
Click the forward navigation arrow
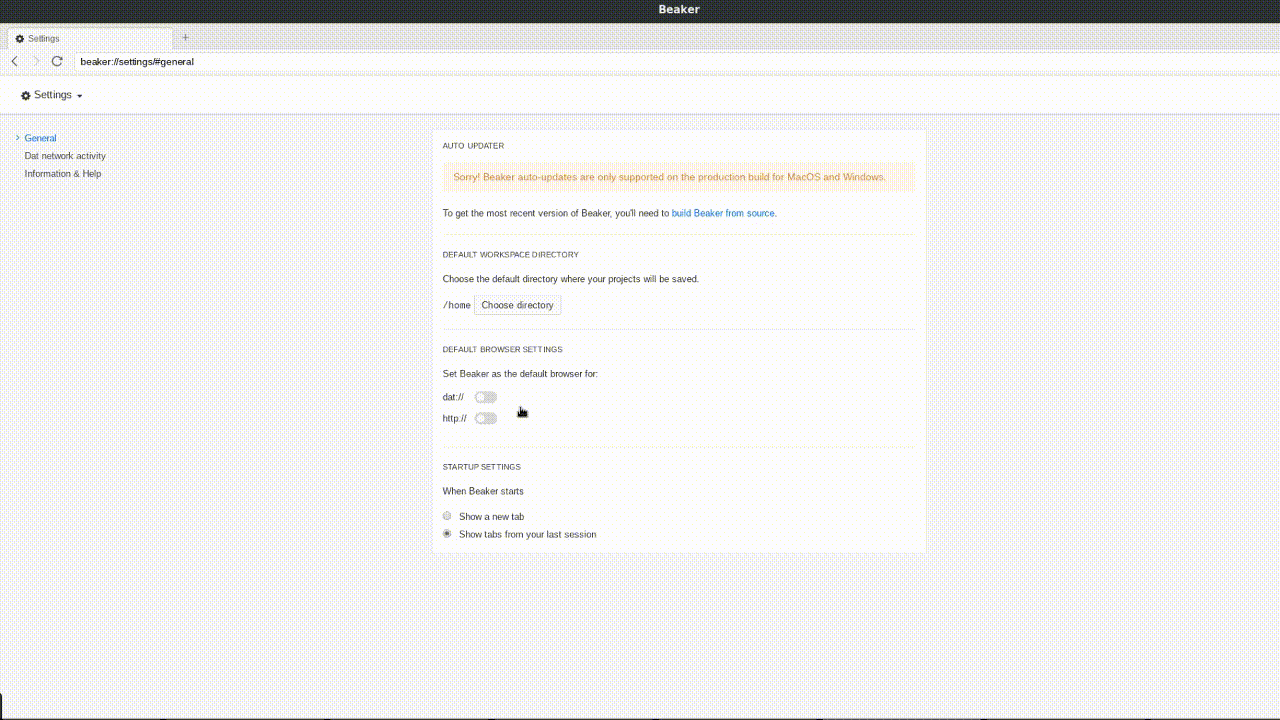tap(35, 61)
